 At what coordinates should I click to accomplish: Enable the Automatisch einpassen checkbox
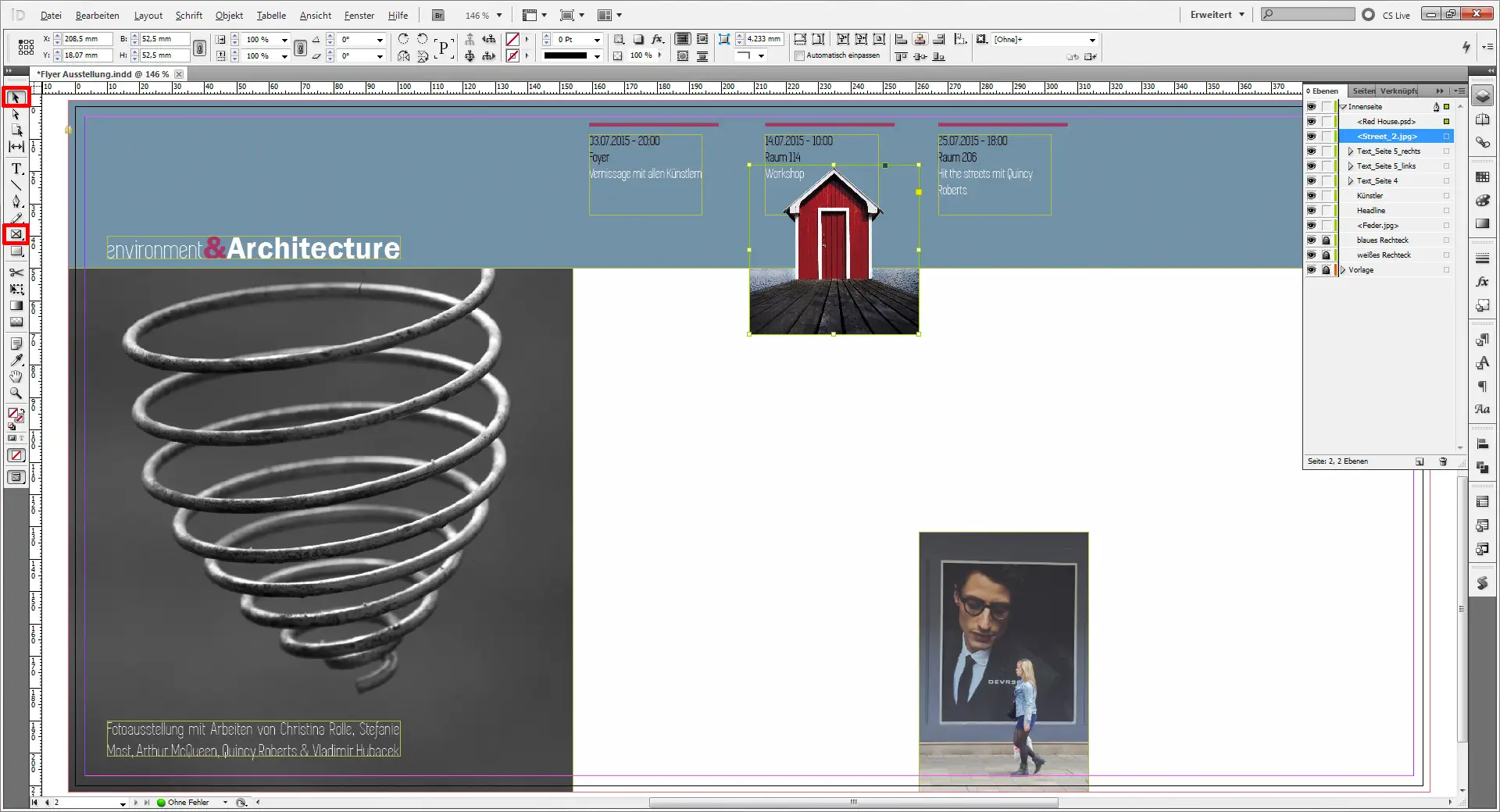click(799, 56)
